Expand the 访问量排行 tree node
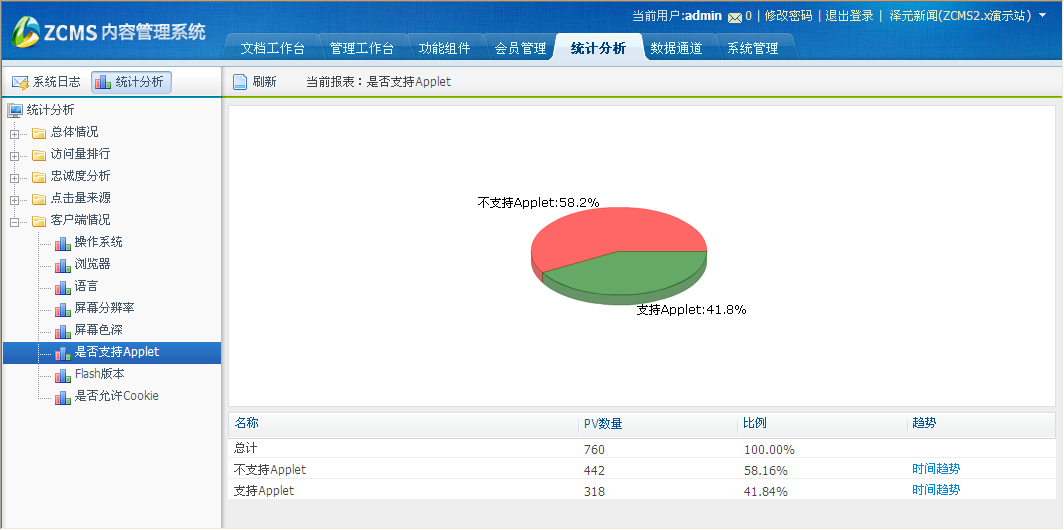Viewport: 1064px width, 530px height. pyautogui.click(x=14, y=155)
